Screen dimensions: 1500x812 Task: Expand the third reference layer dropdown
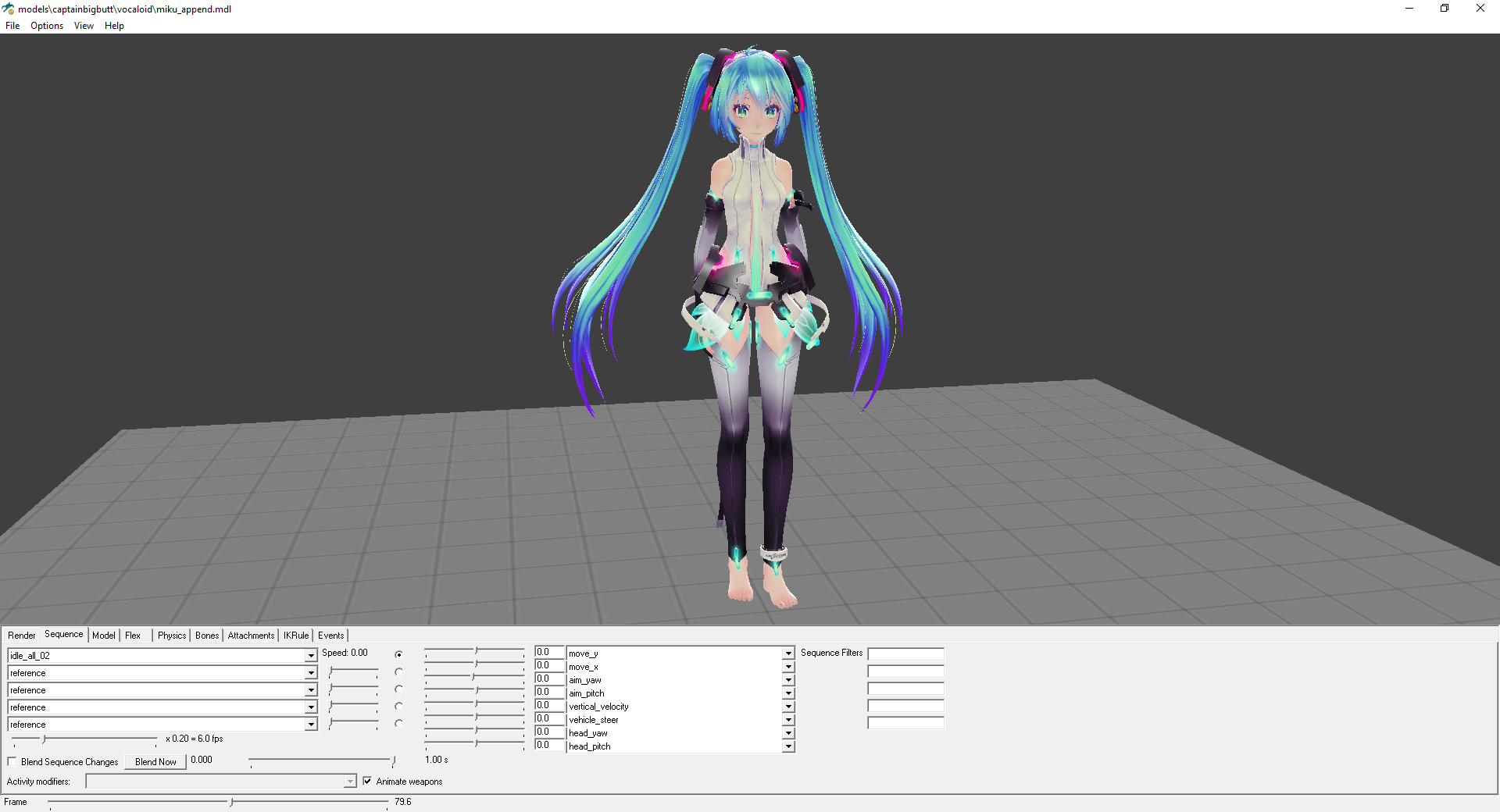(x=311, y=707)
